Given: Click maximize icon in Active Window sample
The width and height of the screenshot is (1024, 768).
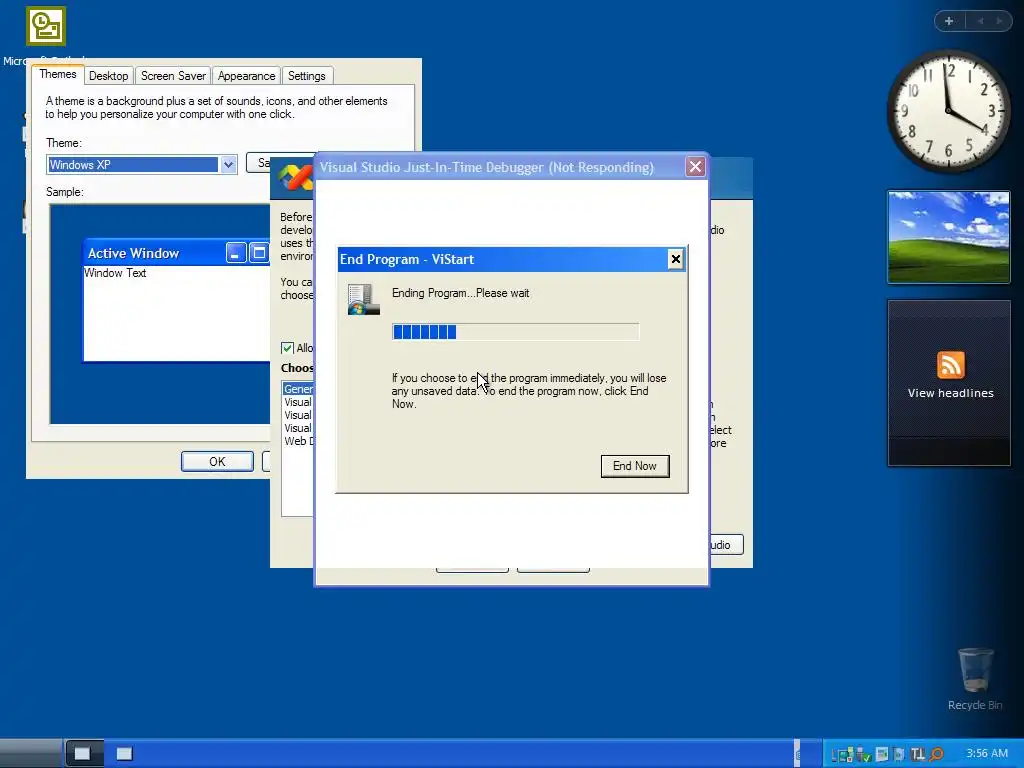Looking at the screenshot, I should 259,253.
